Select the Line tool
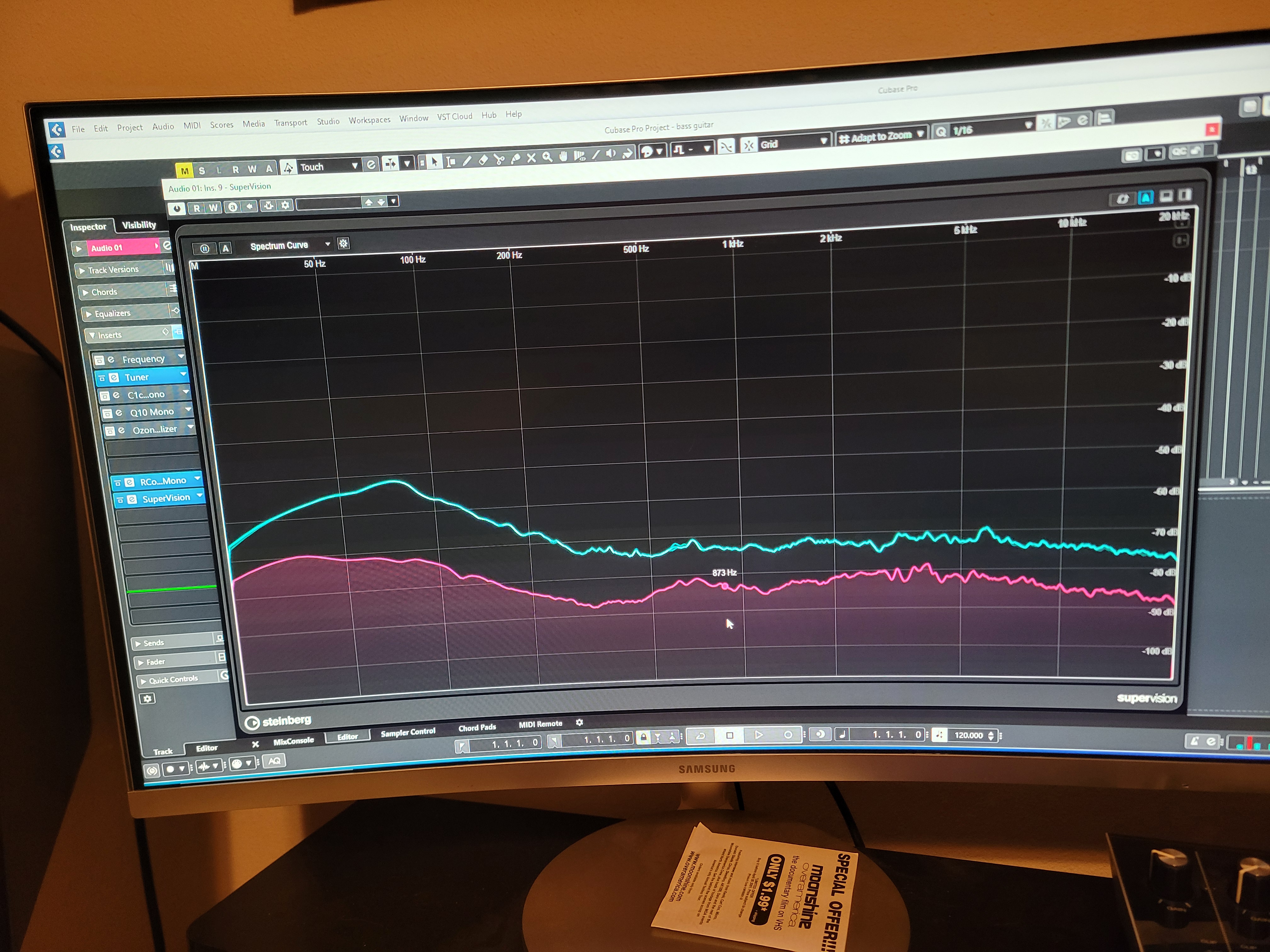Viewport: 1270px width, 952px height. 595,154
